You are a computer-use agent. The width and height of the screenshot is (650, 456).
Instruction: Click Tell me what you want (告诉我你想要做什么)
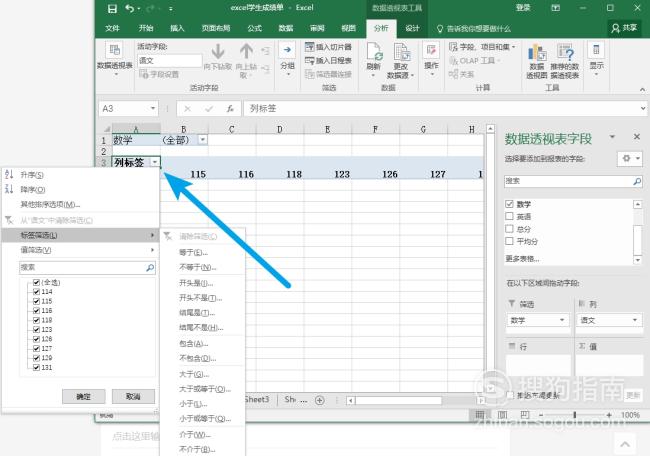tap(474, 29)
